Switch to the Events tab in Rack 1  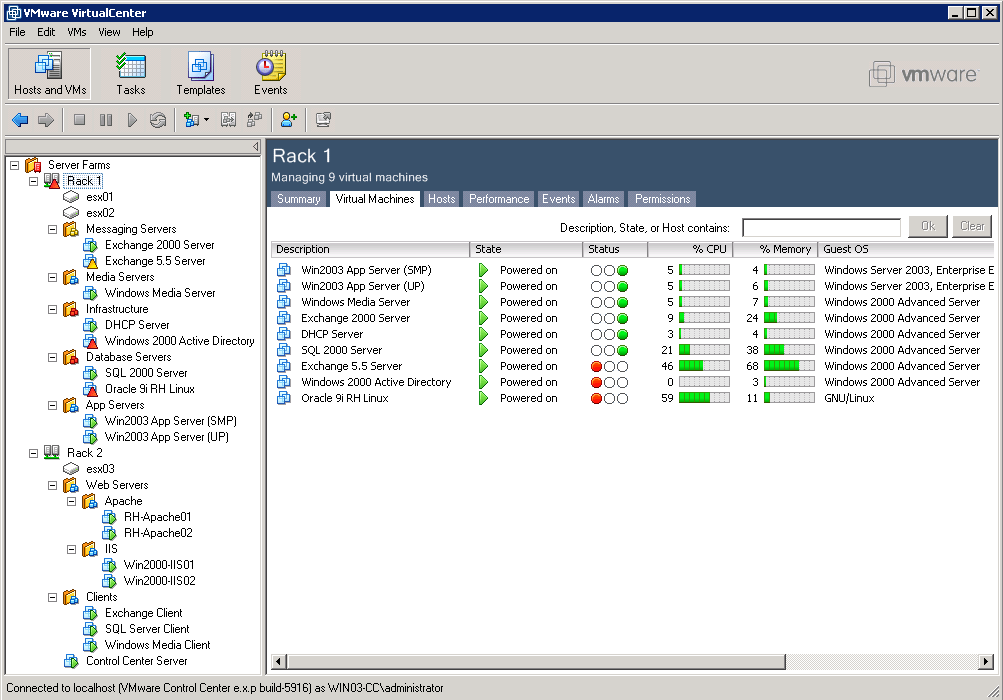coord(558,199)
